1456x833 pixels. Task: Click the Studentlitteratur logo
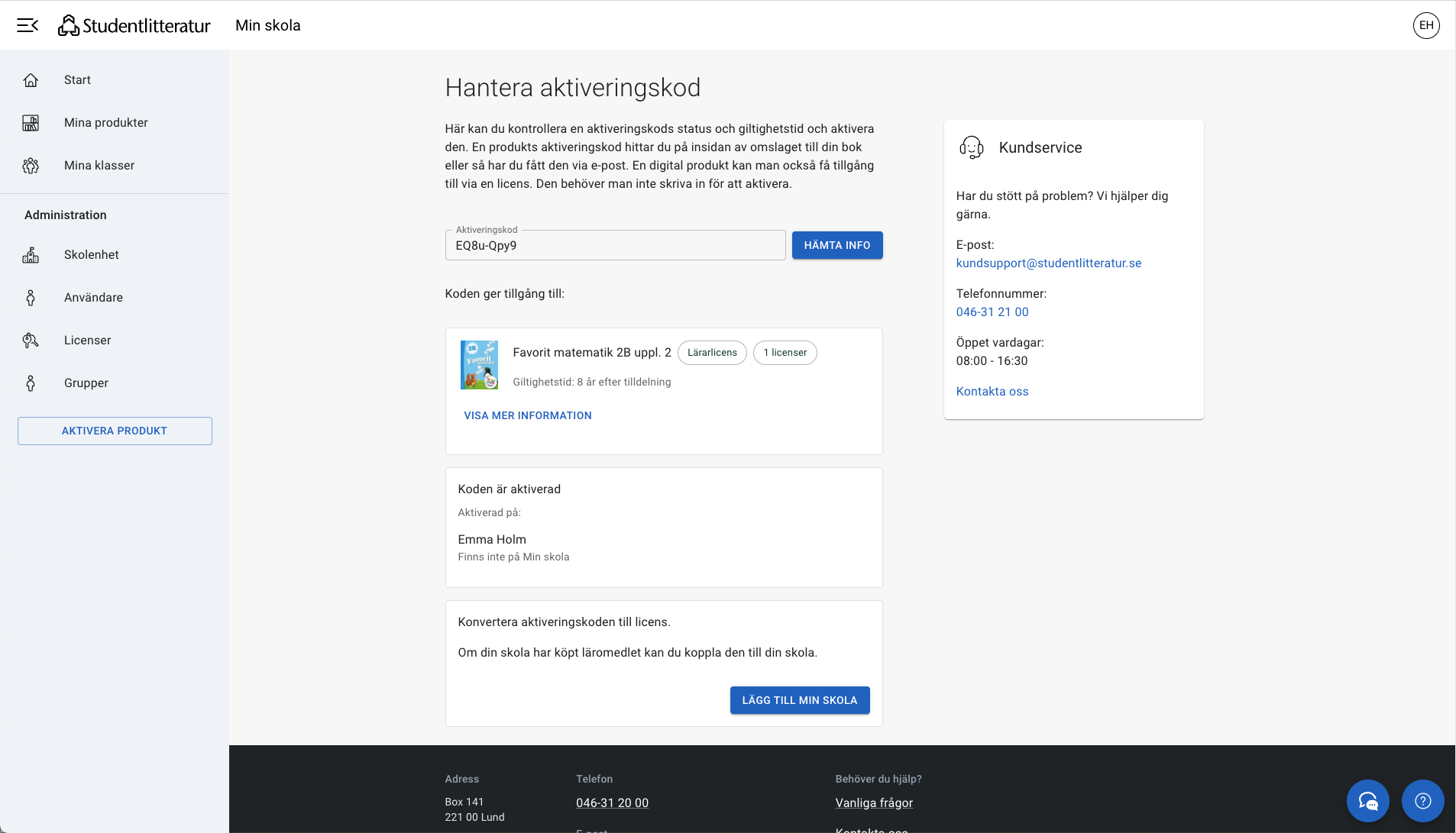[x=134, y=25]
